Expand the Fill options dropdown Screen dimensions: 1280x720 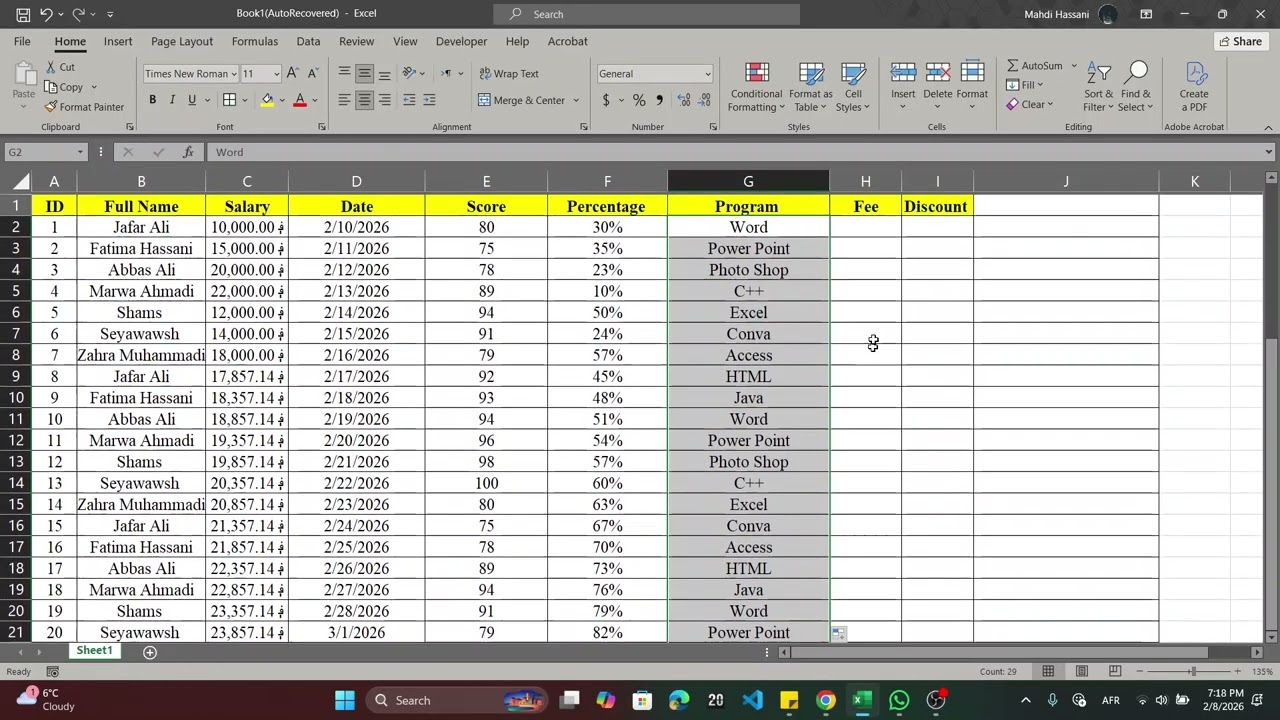(x=1040, y=85)
